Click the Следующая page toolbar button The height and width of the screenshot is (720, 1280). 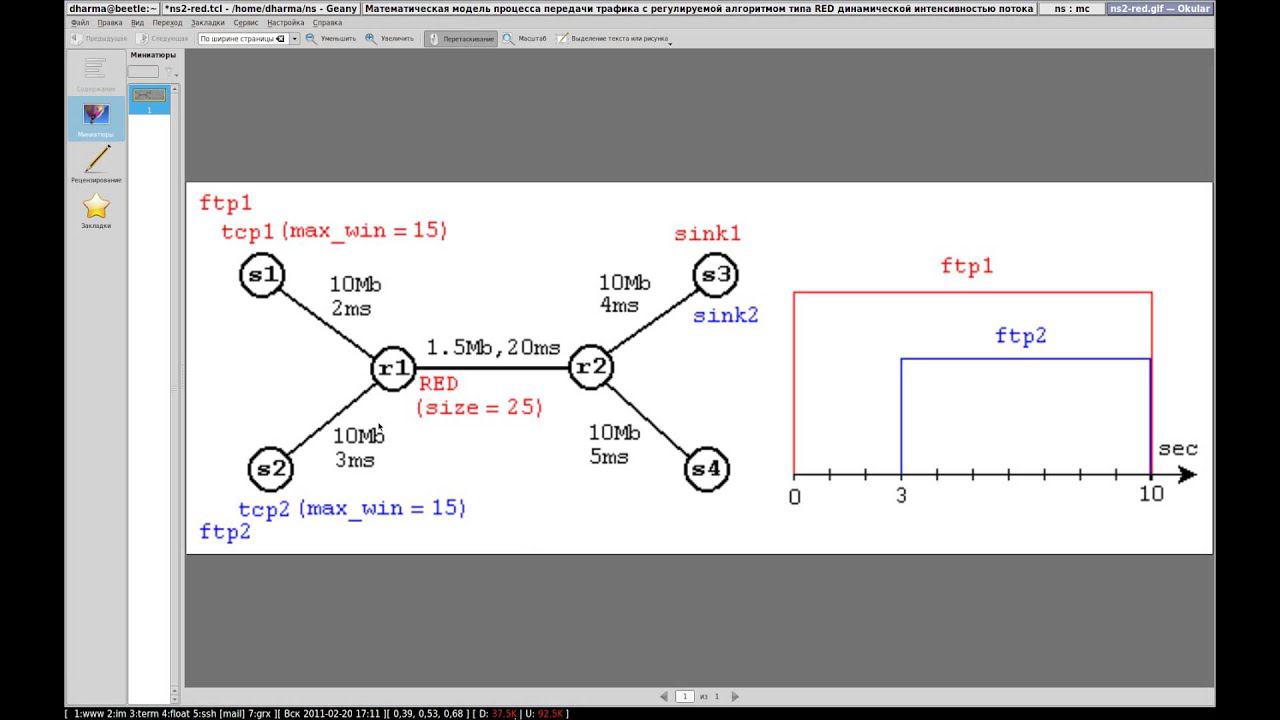[161, 39]
